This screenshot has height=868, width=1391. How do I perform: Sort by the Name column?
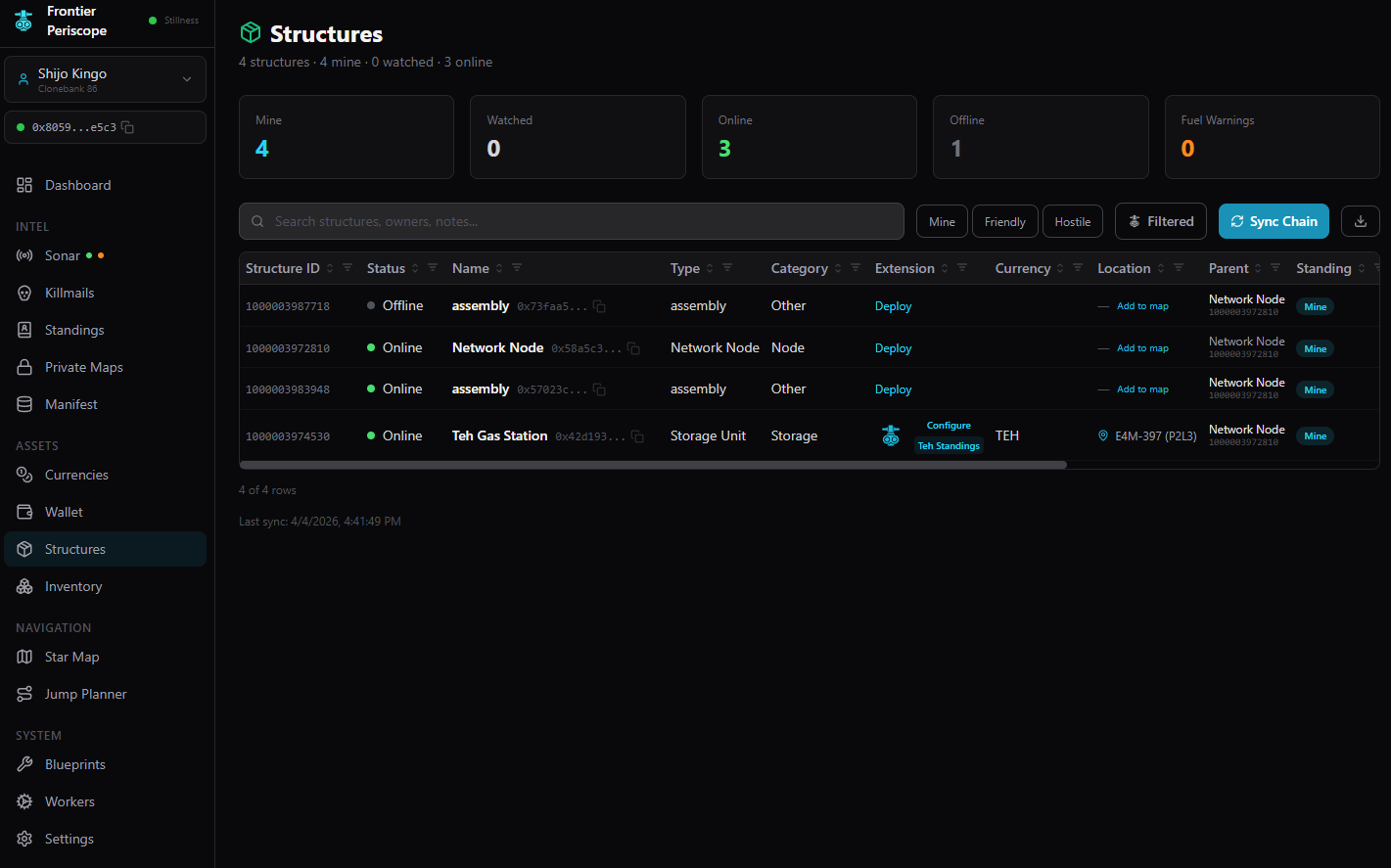click(499, 268)
